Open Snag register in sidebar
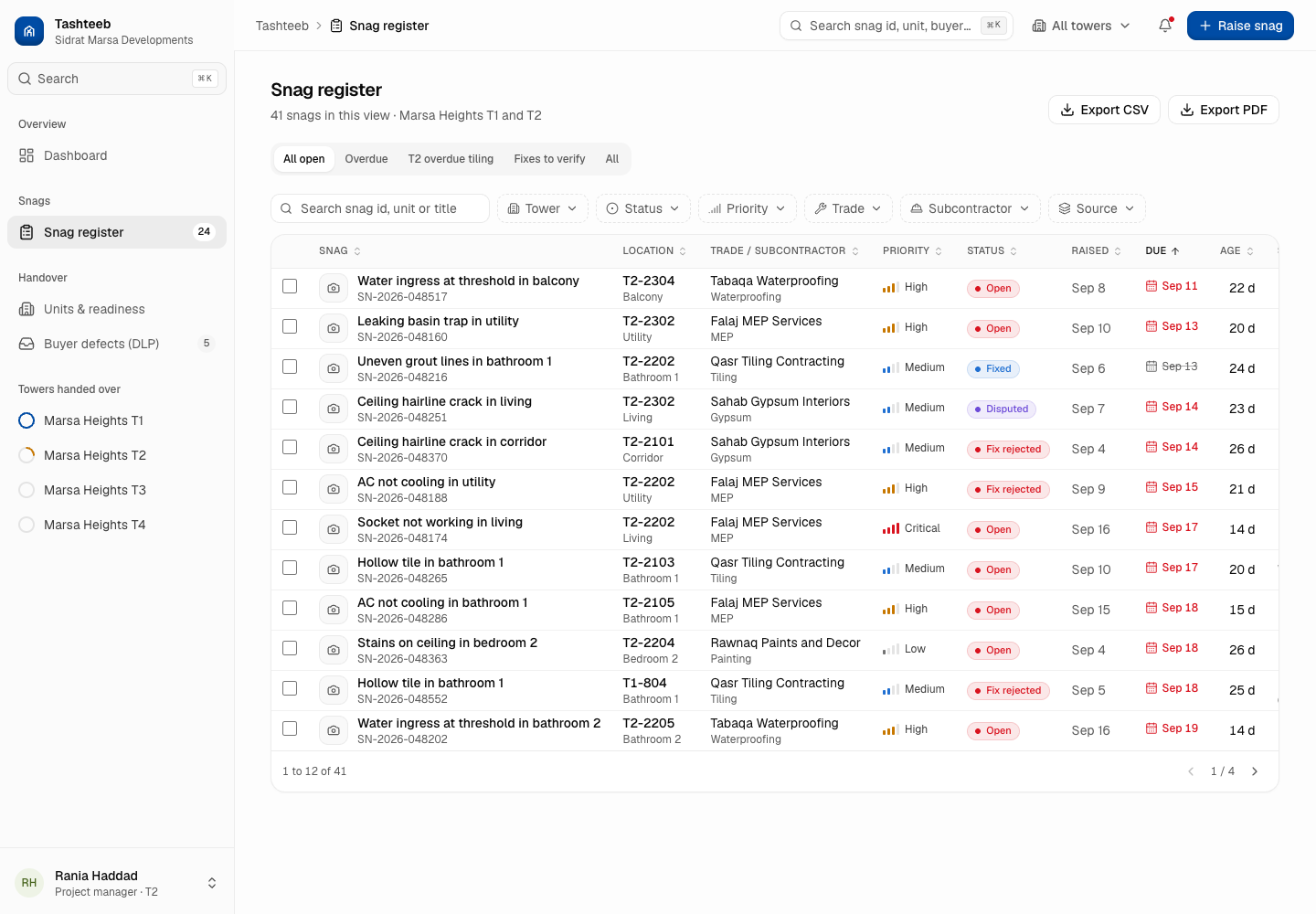Image resolution: width=1316 pixels, height=914 pixels. point(117,232)
